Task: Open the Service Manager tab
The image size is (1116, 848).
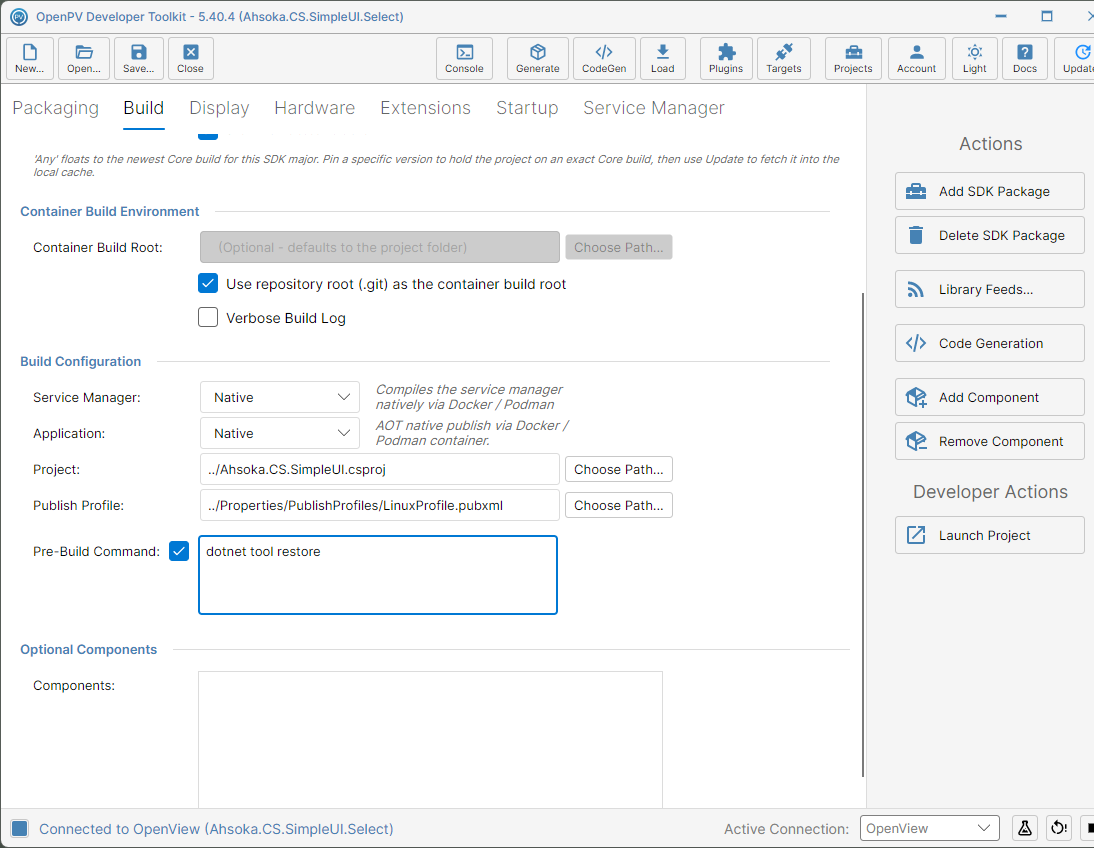Action: pos(653,108)
